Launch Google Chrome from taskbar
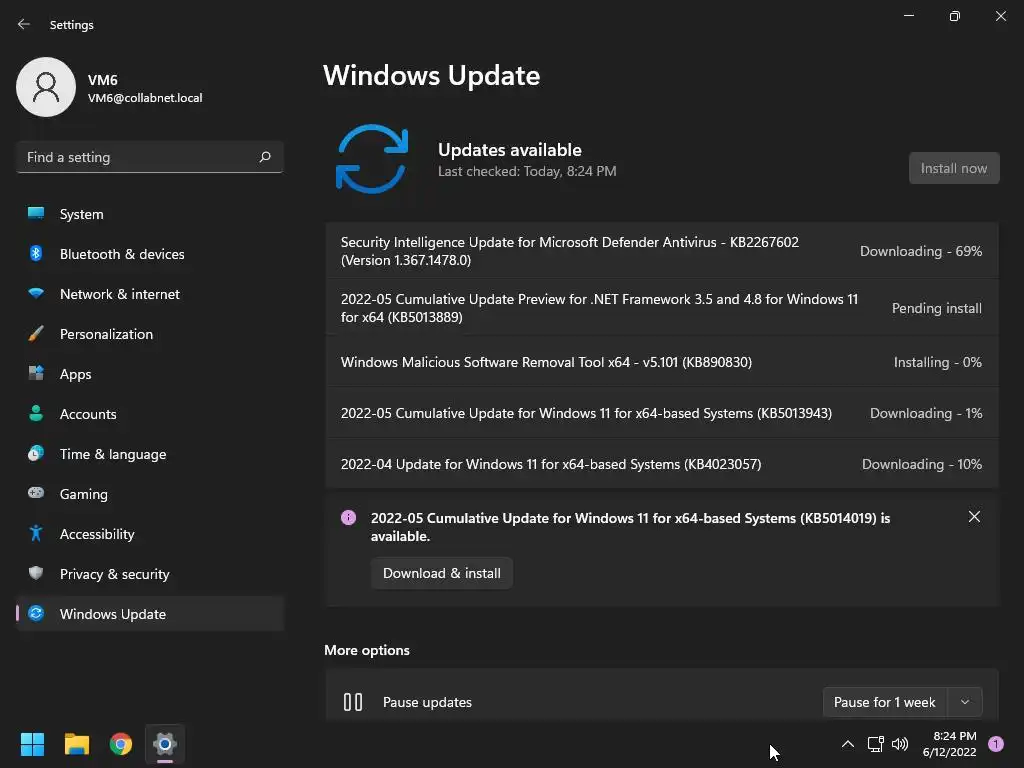1024x768 pixels. point(121,744)
